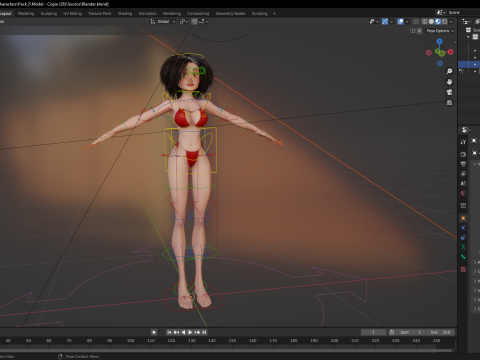480x360 pixels.
Task: Jump to the first frame
Action: (169, 332)
